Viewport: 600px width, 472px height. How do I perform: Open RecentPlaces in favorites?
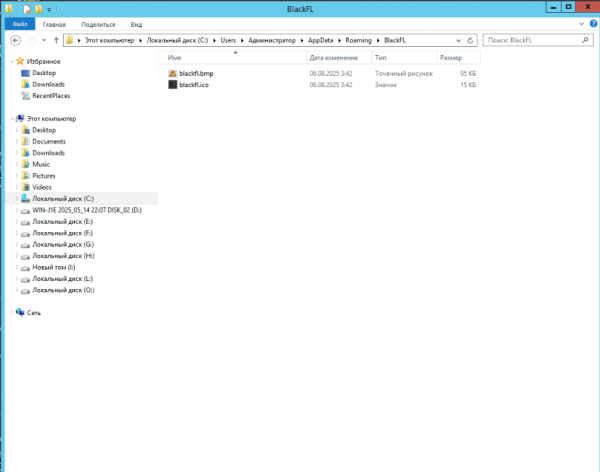coord(51,96)
